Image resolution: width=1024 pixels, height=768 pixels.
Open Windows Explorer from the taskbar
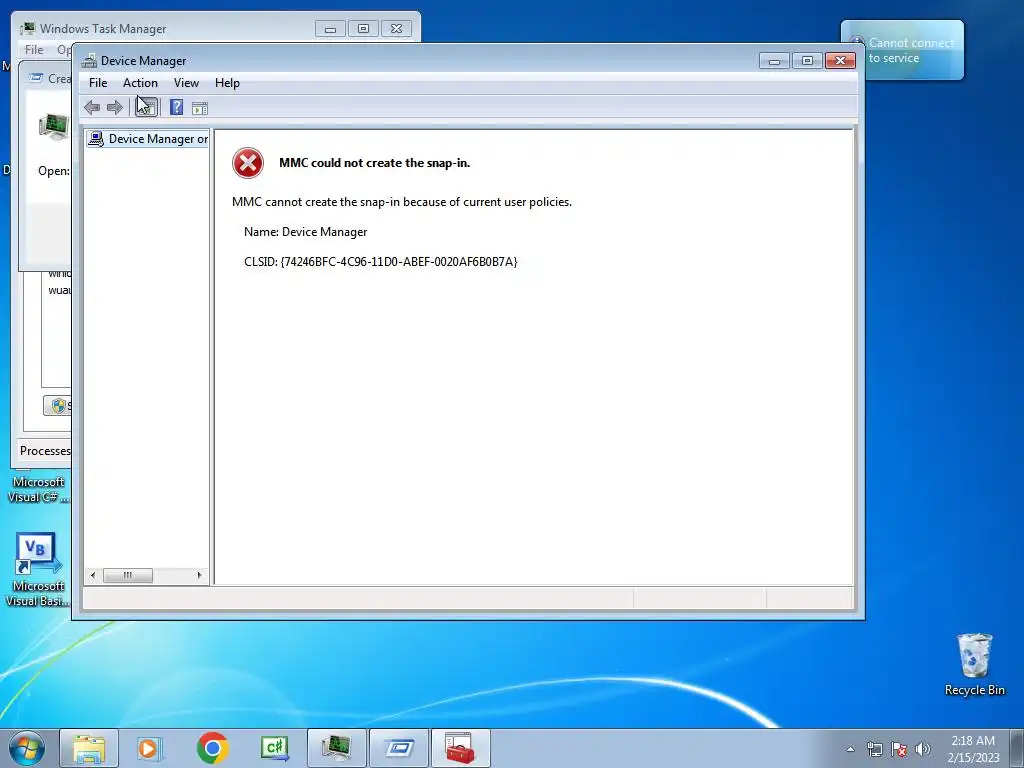point(89,748)
